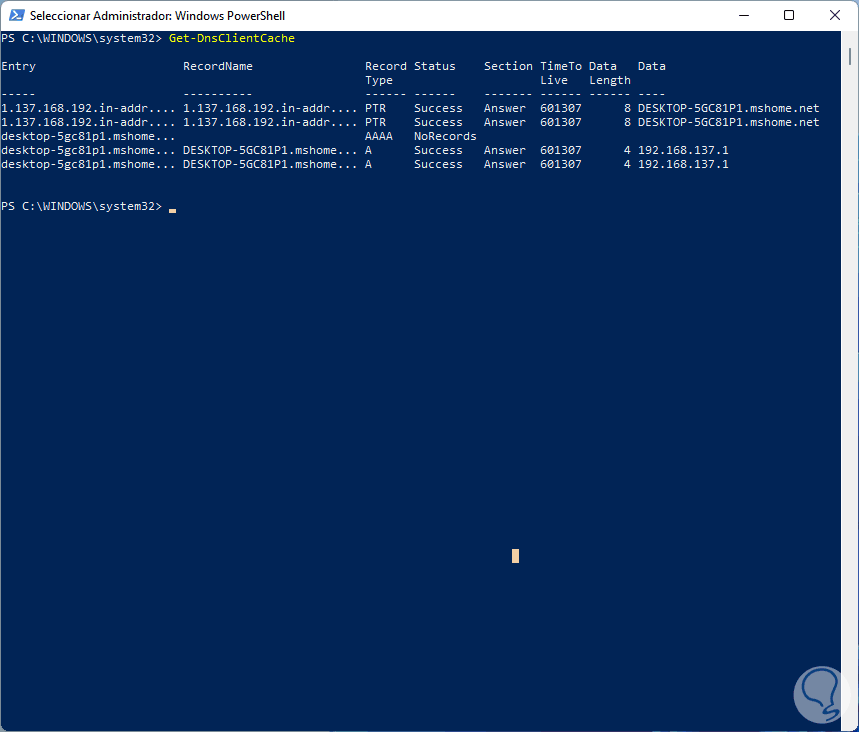Viewport: 859px width, 732px height.
Task: Minimize the PowerShell window
Action: coord(743,15)
